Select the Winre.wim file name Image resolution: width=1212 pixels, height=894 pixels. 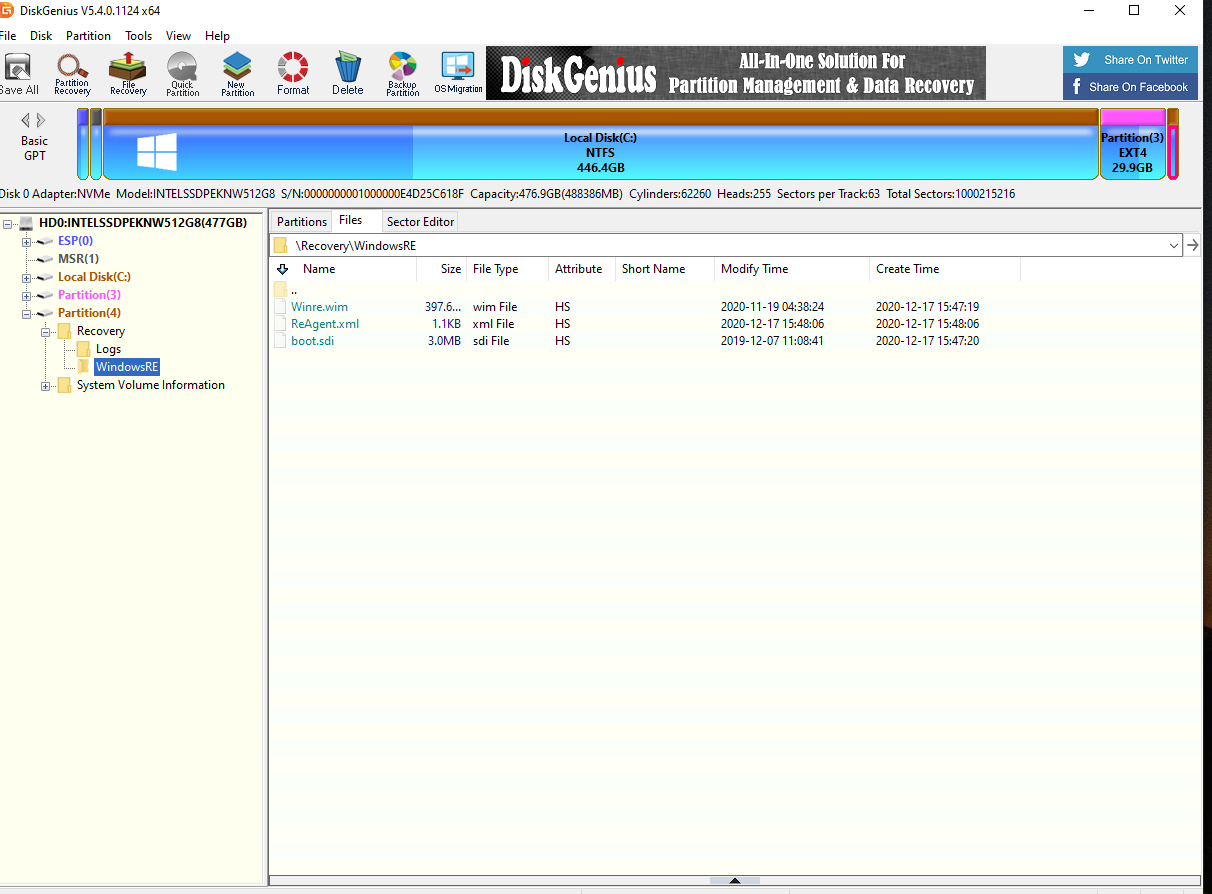pos(320,307)
